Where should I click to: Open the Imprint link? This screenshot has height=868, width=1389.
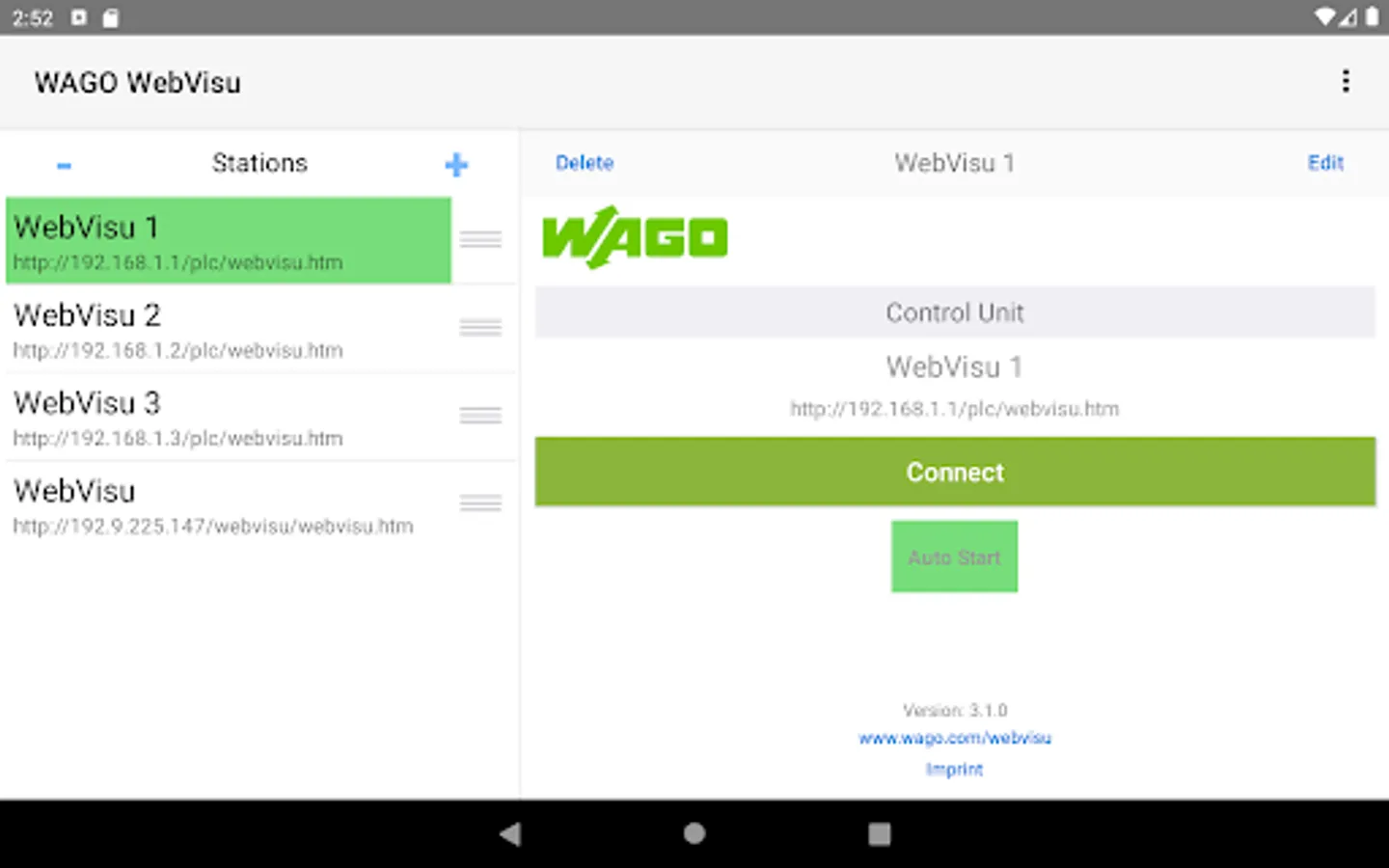pos(955,769)
